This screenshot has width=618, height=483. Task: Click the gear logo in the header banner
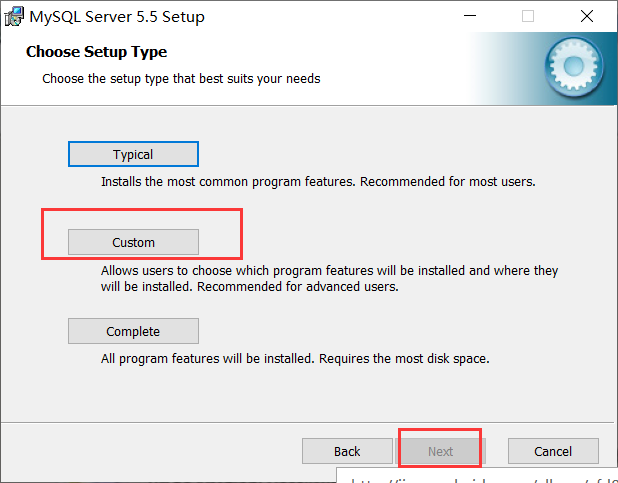click(573, 67)
